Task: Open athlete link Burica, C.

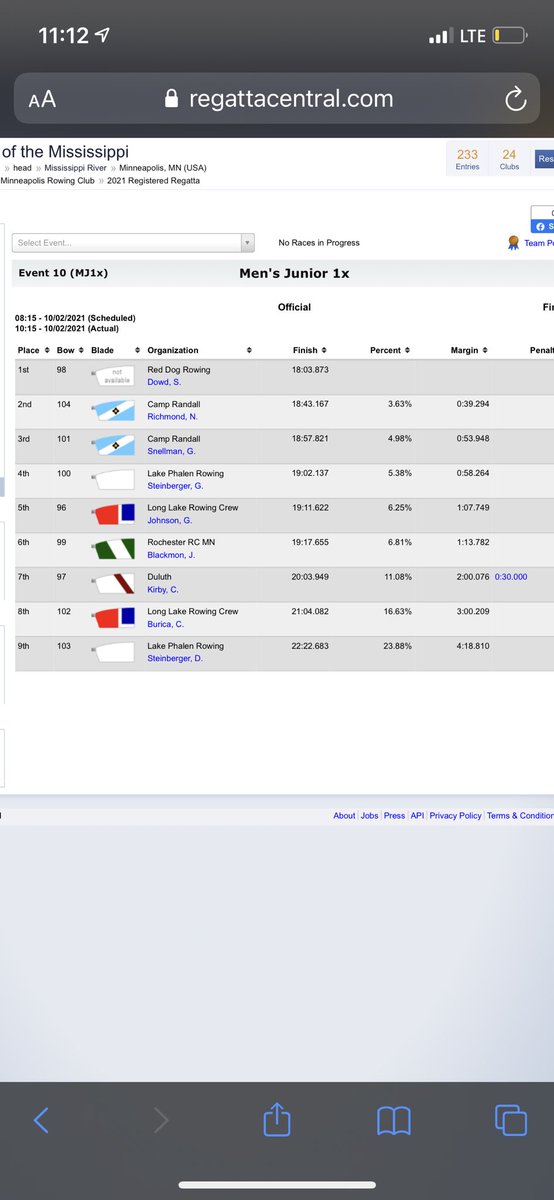Action: [165, 623]
